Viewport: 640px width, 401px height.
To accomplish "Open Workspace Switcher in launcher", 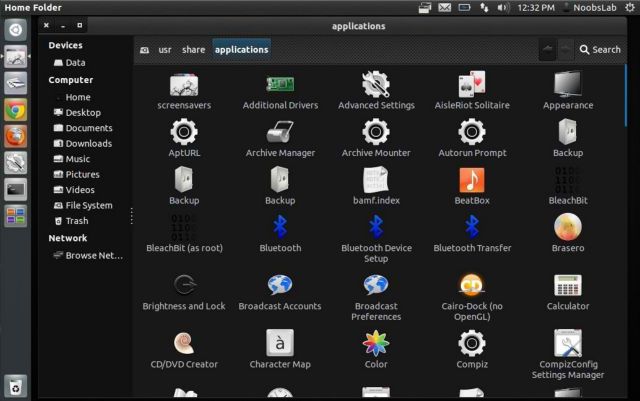I will (x=16, y=216).
